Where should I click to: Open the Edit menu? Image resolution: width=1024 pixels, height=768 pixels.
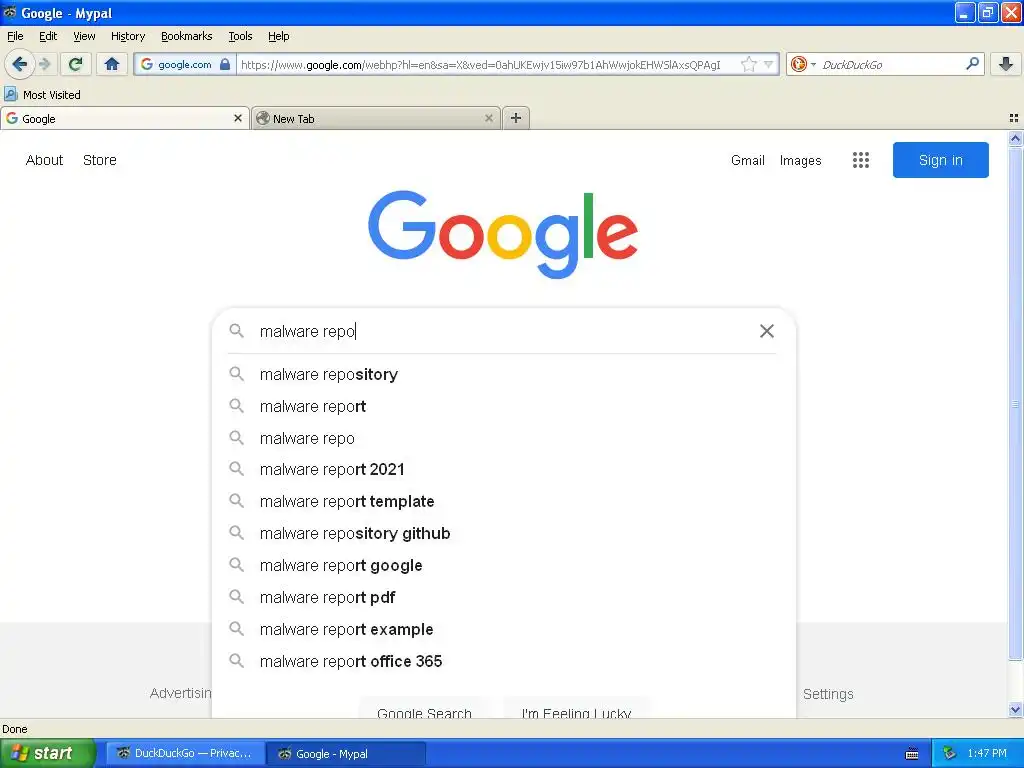click(x=48, y=36)
